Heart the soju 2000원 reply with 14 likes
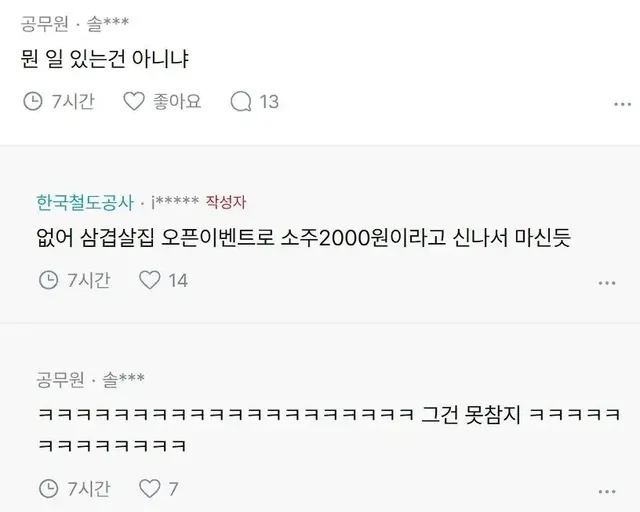The width and height of the screenshot is (640, 512). coord(149,280)
